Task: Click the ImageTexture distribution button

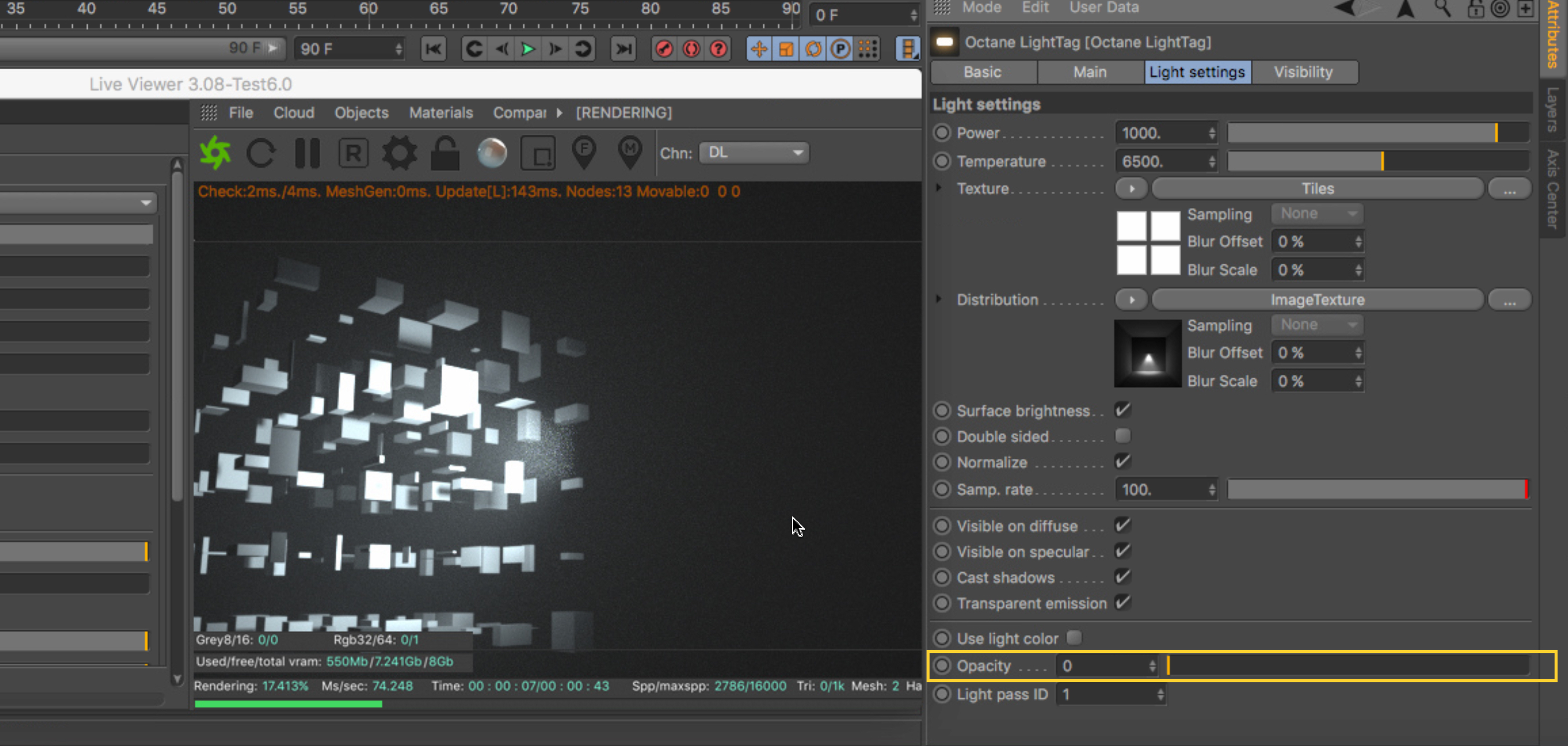Action: [x=1317, y=299]
